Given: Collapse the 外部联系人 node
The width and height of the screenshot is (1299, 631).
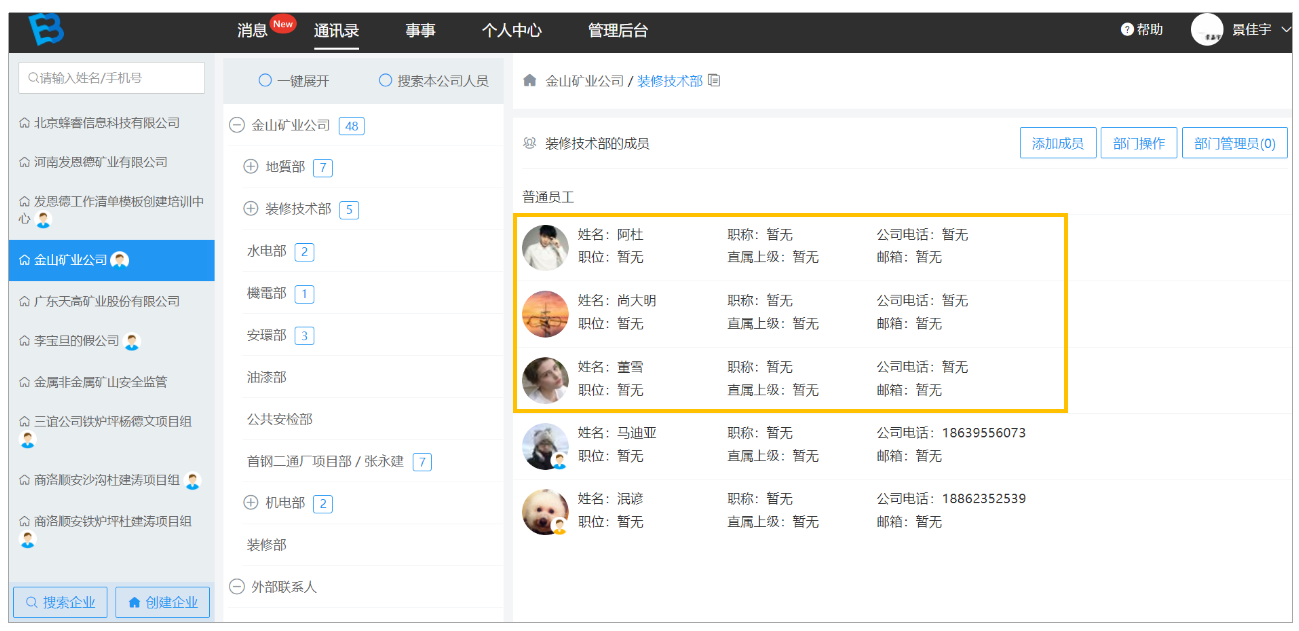Looking at the screenshot, I should click(x=237, y=587).
